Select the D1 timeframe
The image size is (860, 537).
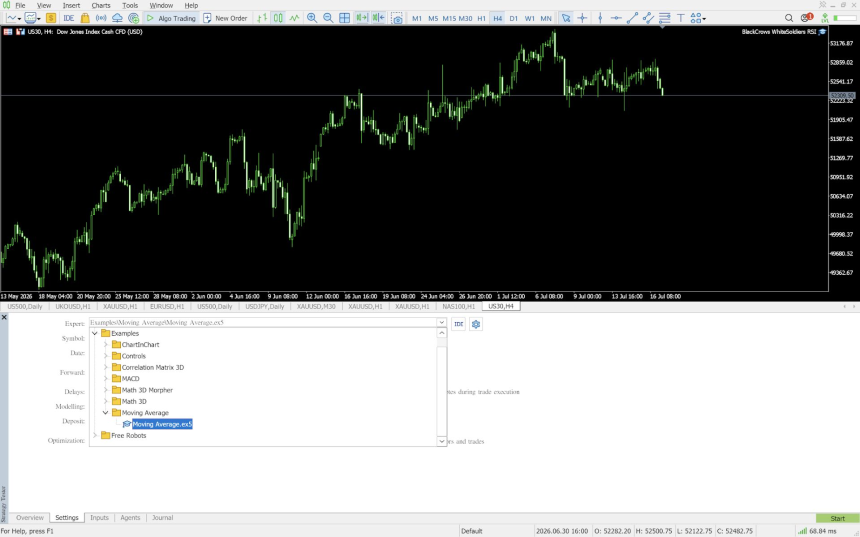513,18
